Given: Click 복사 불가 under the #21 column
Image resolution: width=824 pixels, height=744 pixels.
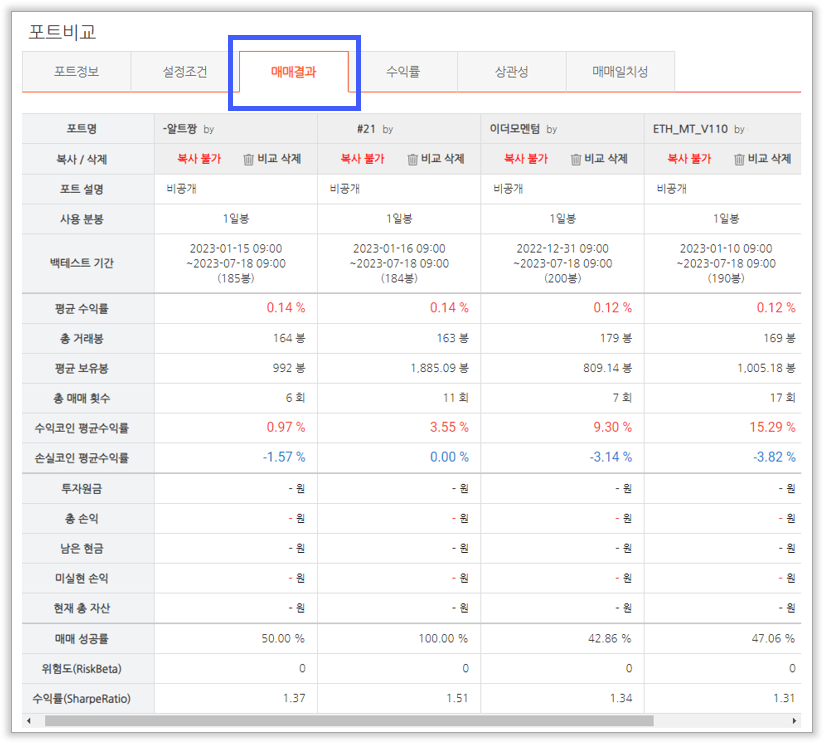Looking at the screenshot, I should (x=362, y=159).
